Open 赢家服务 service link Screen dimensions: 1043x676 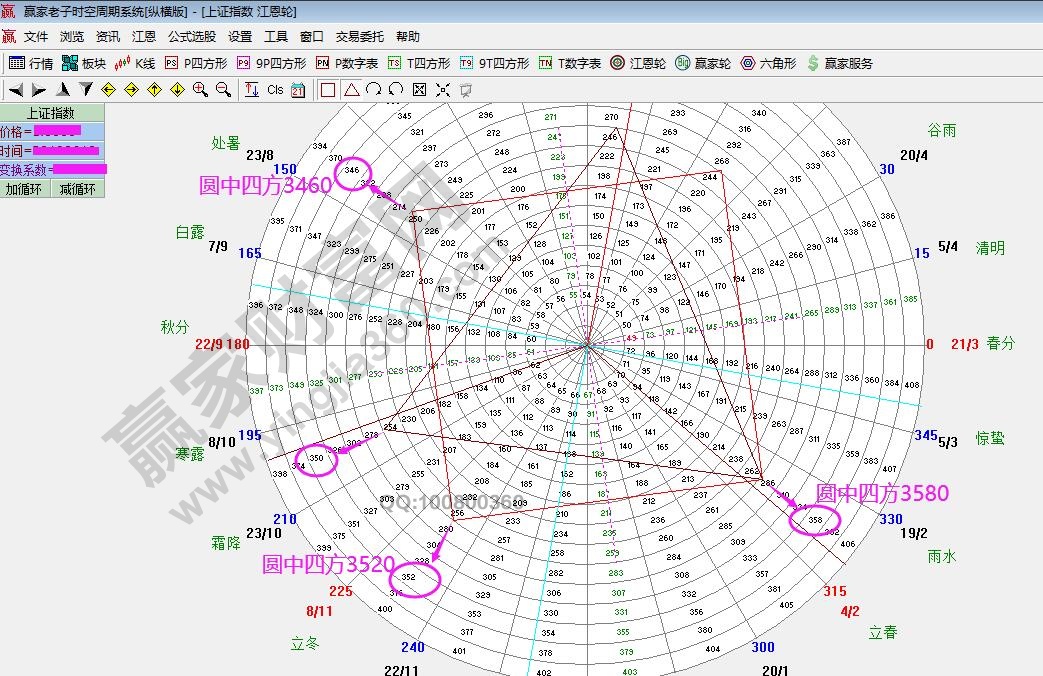[x=839, y=63]
